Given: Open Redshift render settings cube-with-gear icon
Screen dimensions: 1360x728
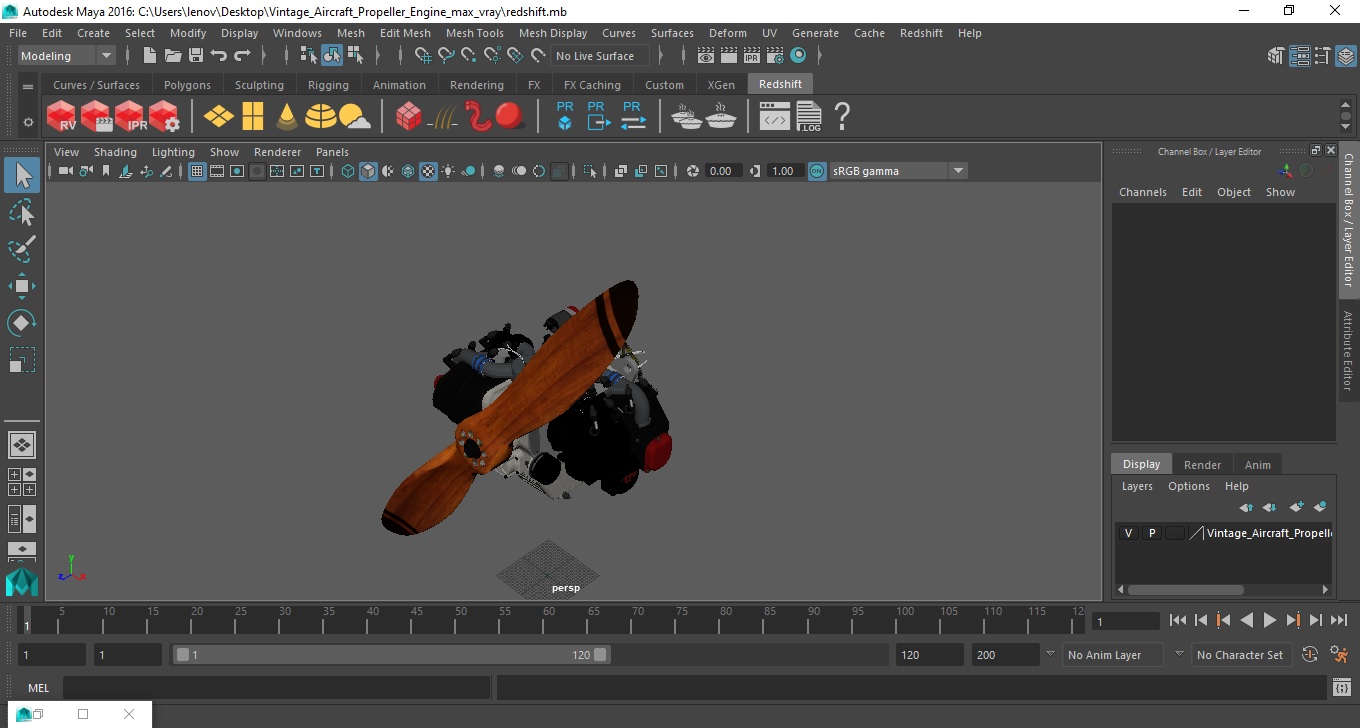Looking at the screenshot, I should pyautogui.click(x=164, y=117).
